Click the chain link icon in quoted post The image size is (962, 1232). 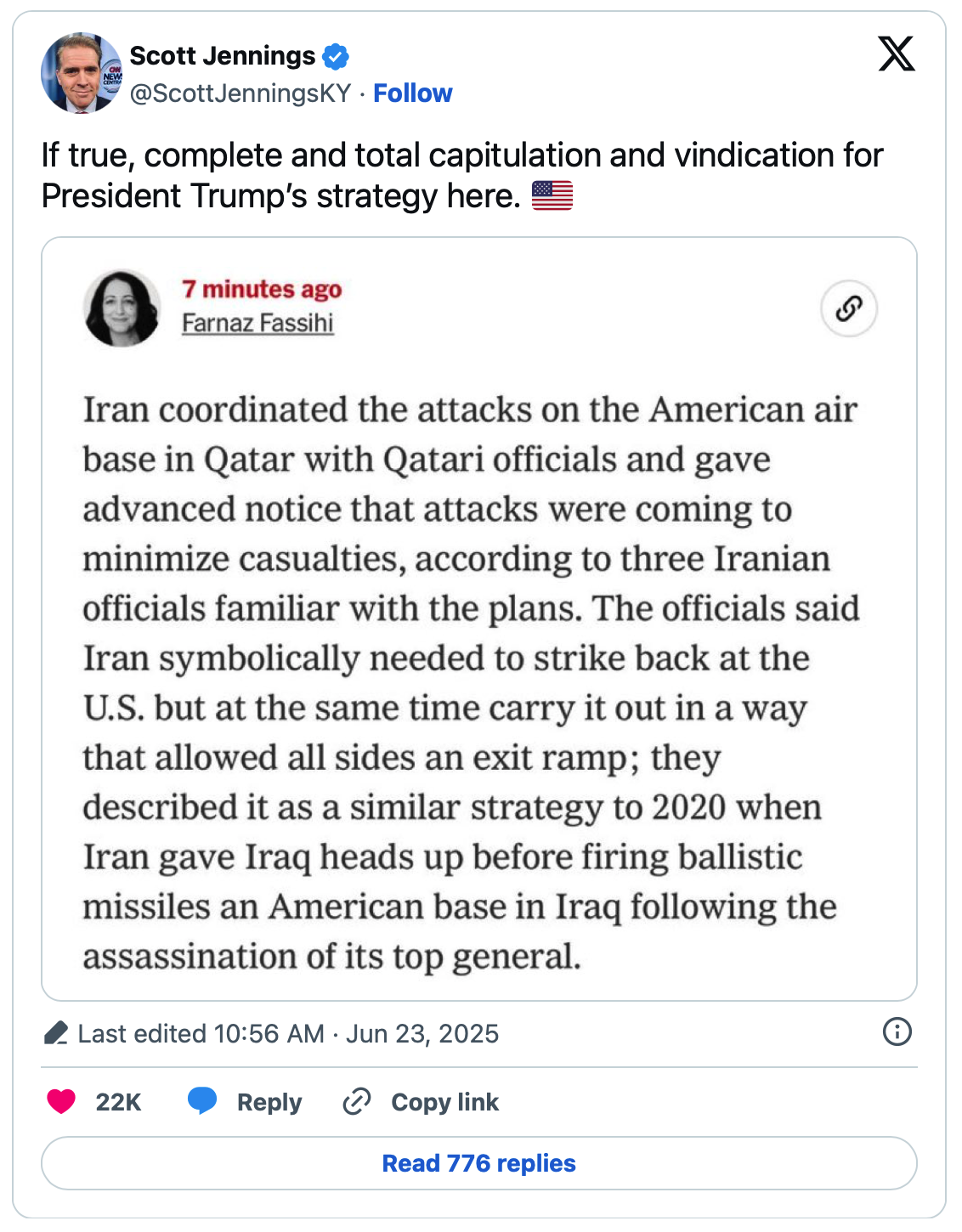click(x=848, y=308)
